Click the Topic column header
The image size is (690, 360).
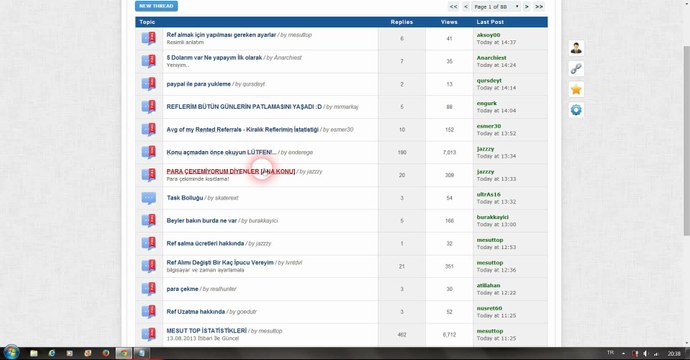pyautogui.click(x=147, y=22)
